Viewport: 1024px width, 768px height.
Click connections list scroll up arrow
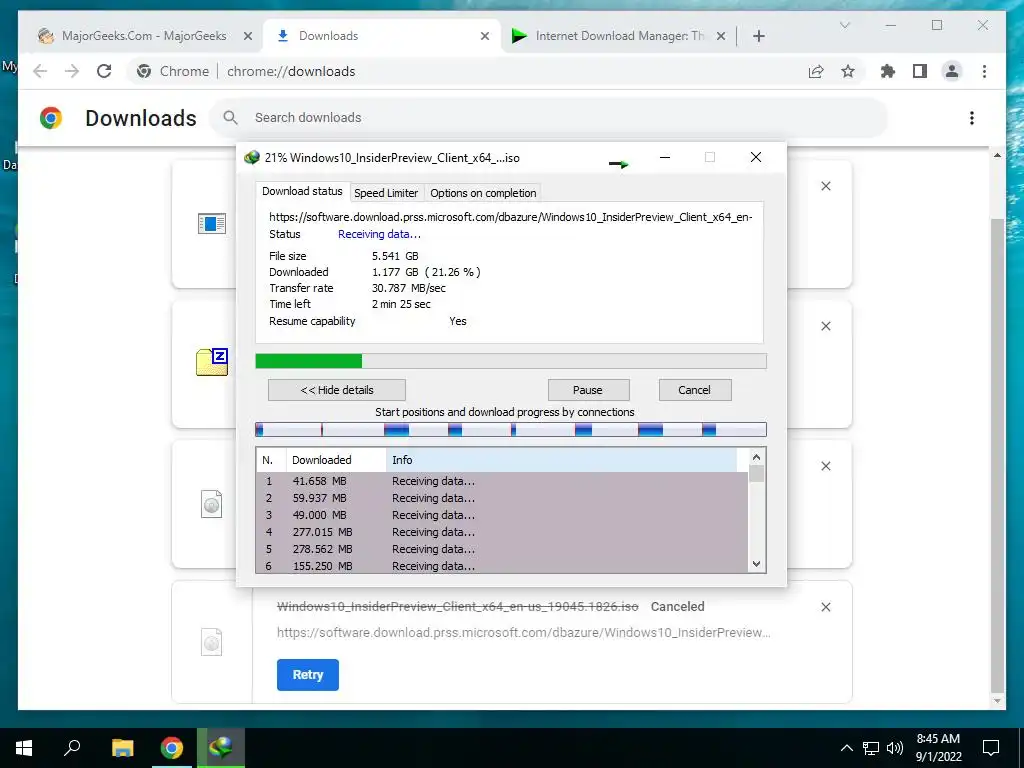(x=756, y=457)
